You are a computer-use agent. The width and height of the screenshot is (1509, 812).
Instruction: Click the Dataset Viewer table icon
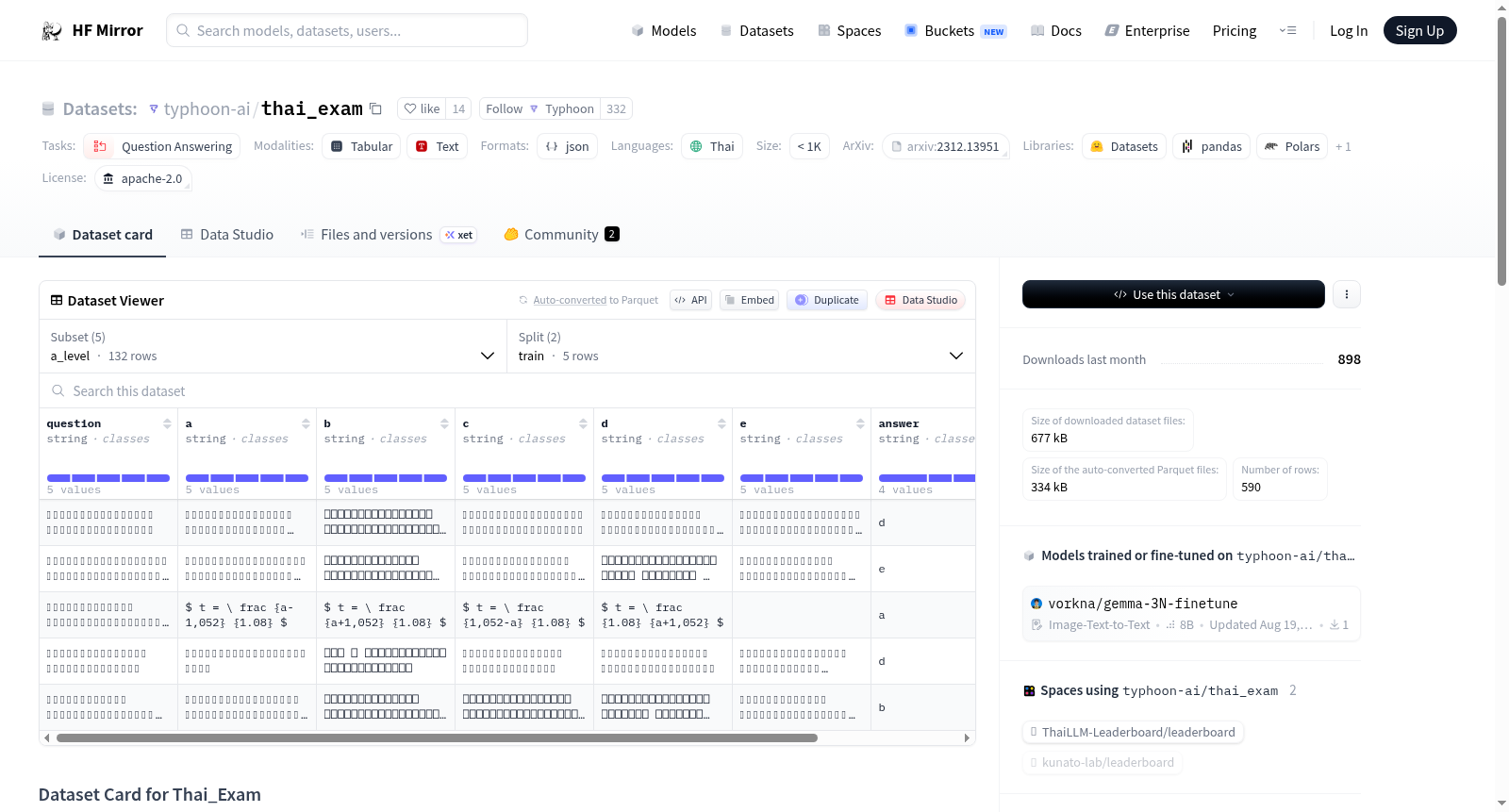click(57, 300)
